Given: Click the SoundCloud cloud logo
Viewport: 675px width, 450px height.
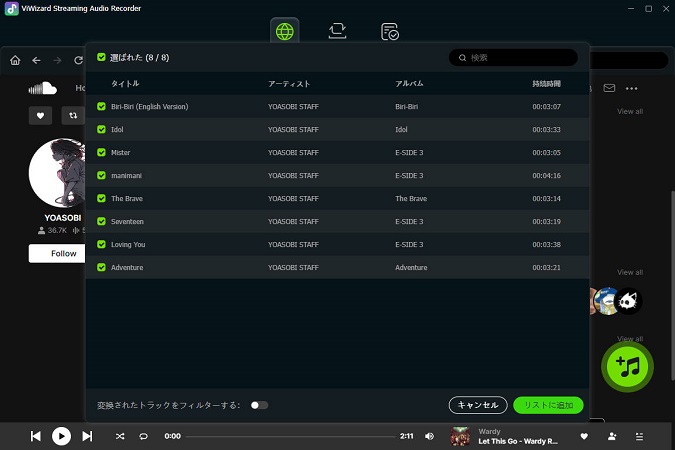Looking at the screenshot, I should (x=43, y=88).
